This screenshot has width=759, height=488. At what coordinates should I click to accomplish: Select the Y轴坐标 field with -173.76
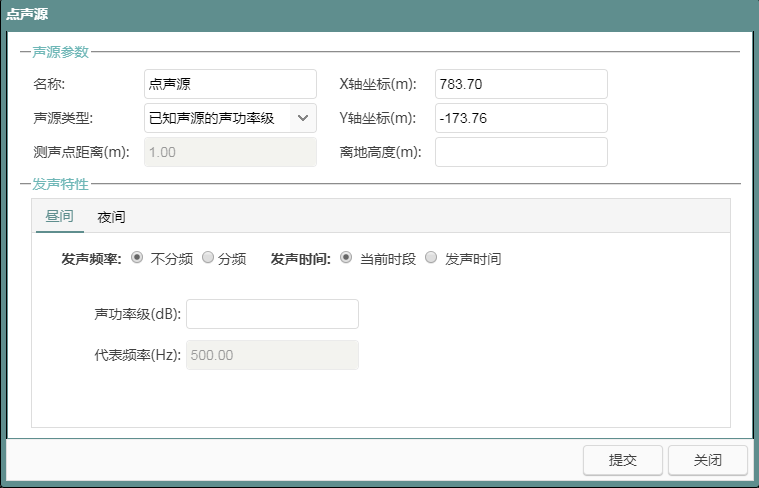[x=521, y=118]
